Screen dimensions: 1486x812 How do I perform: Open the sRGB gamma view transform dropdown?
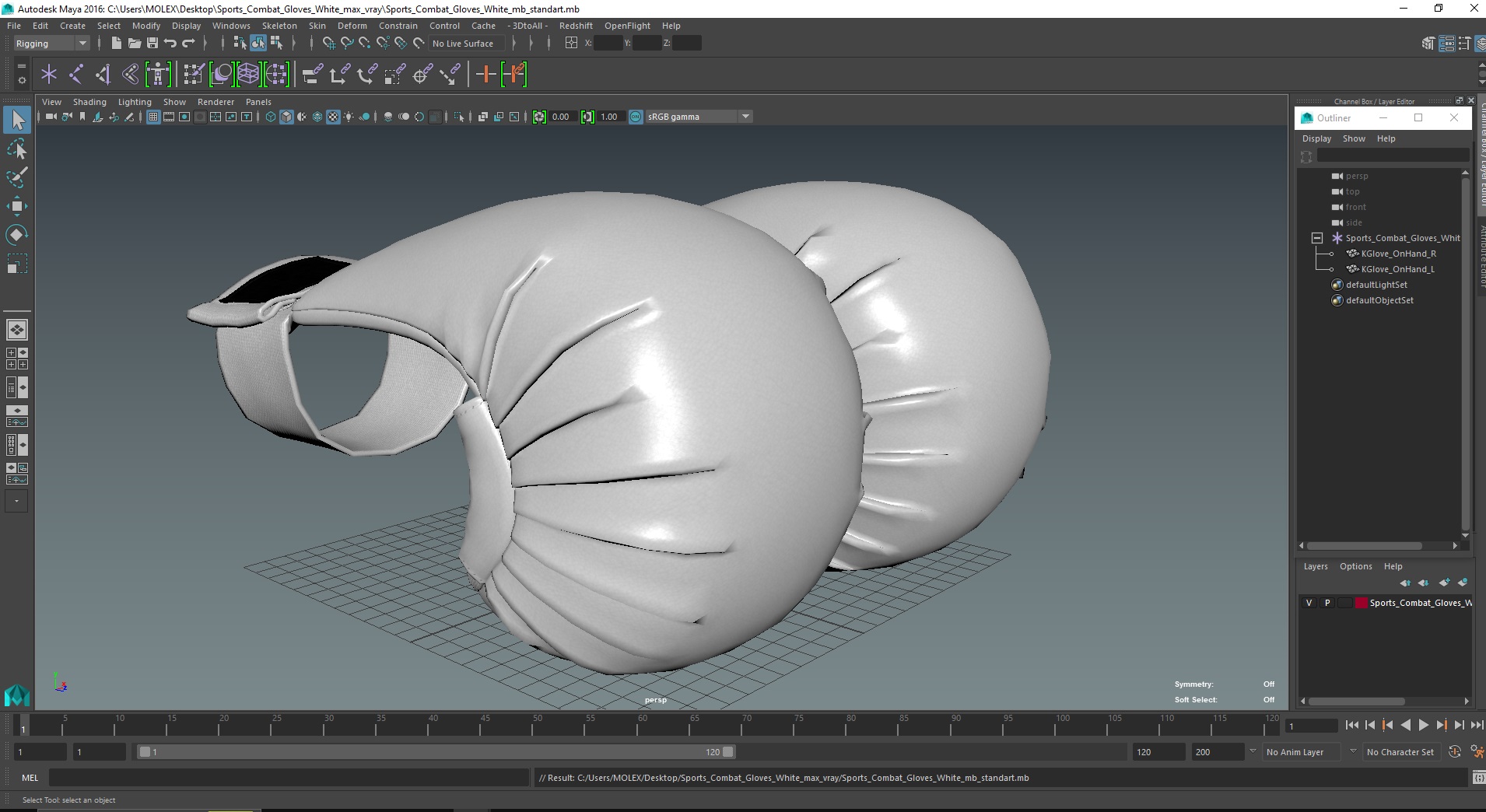pyautogui.click(x=699, y=117)
